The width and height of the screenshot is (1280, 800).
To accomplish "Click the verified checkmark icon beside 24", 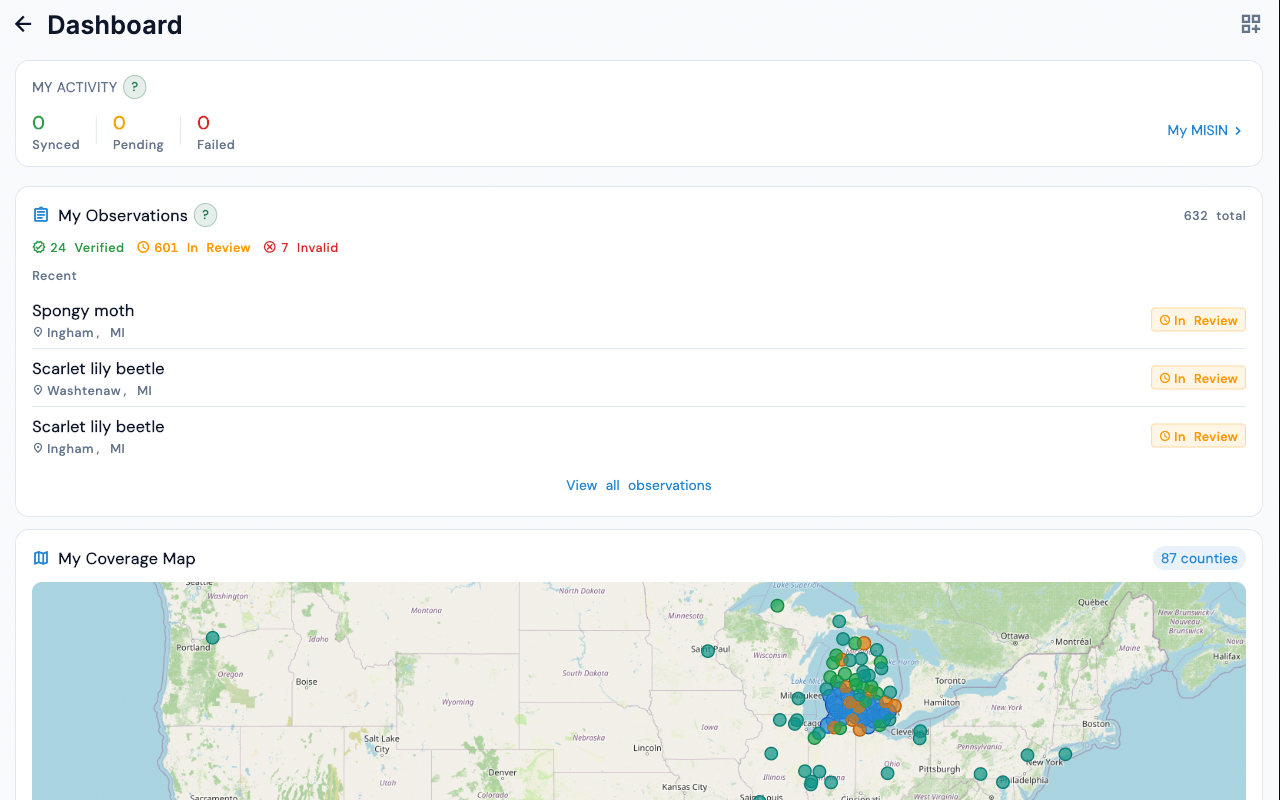I will (39, 247).
